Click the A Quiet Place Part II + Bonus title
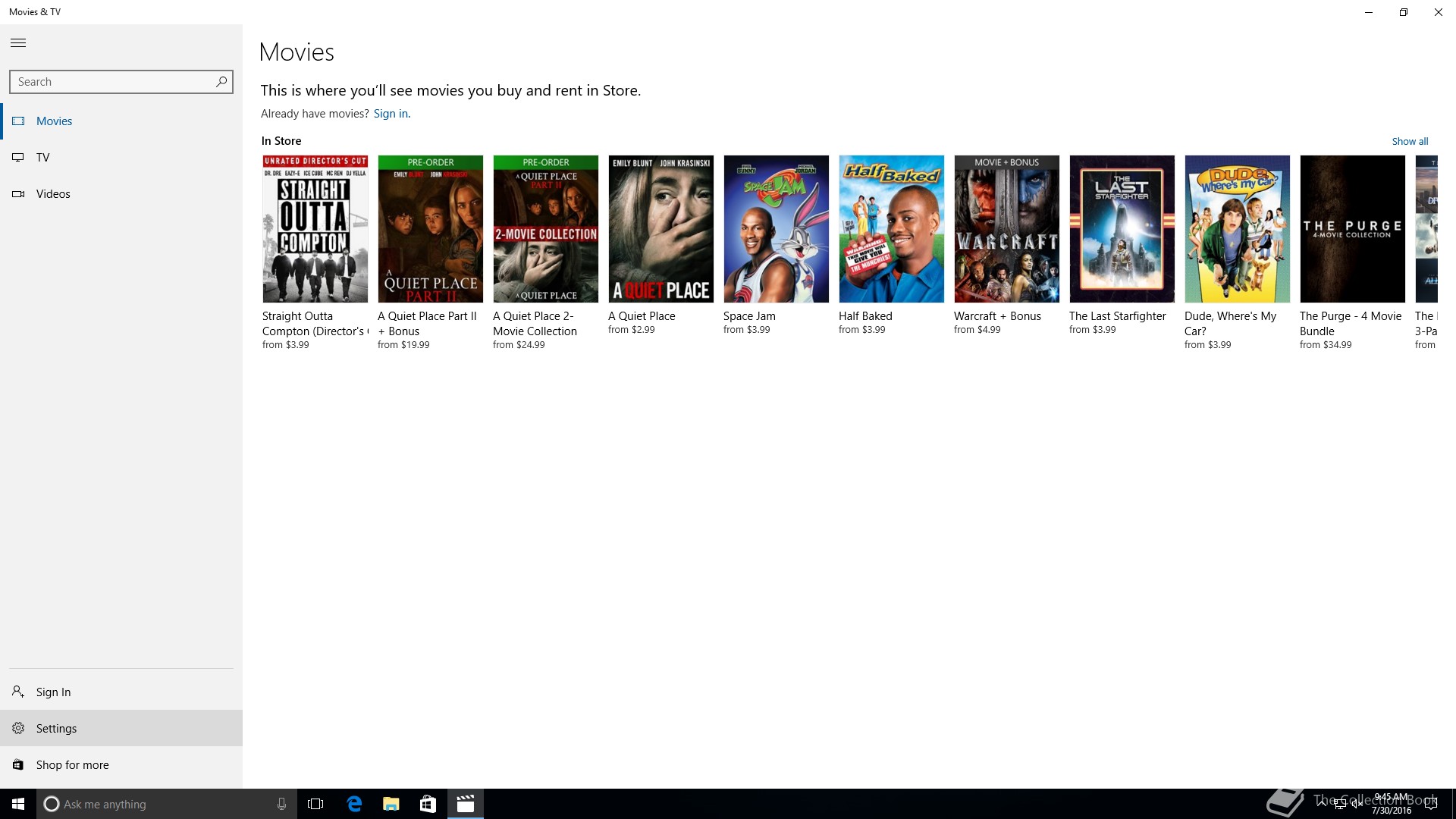 (427, 324)
